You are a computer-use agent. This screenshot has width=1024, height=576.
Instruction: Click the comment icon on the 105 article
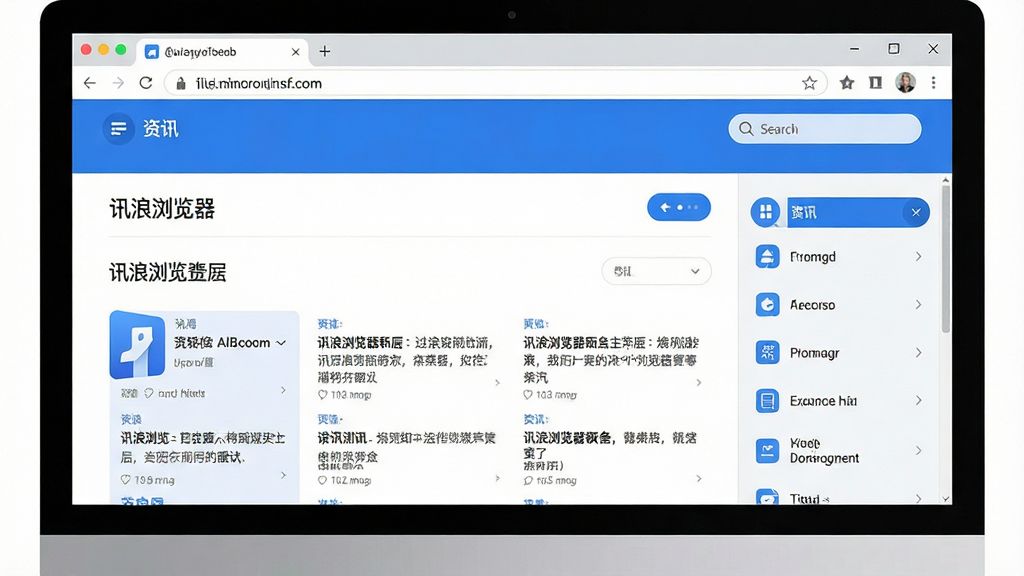528,481
